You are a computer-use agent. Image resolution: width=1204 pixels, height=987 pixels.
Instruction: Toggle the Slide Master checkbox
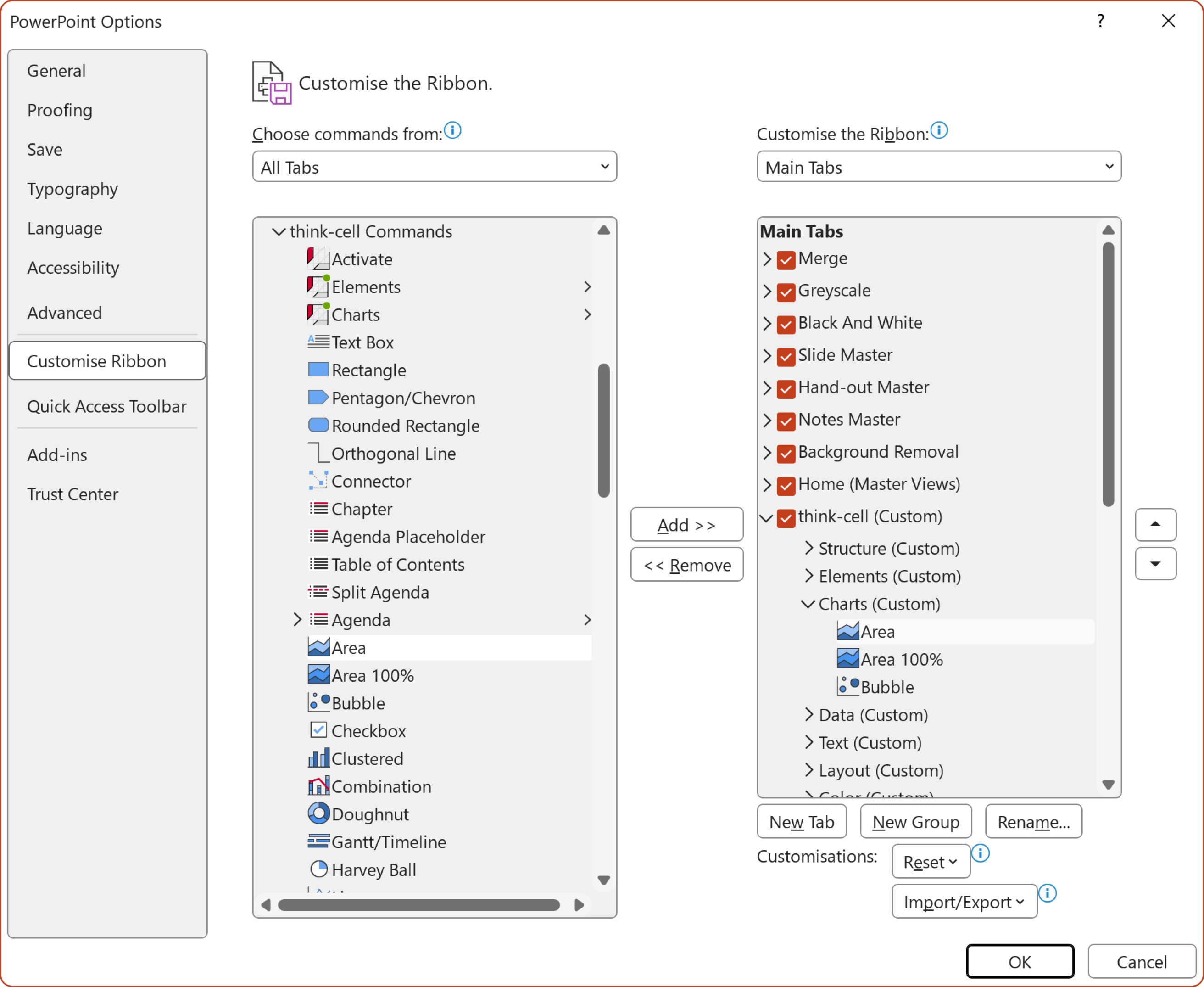tap(786, 357)
